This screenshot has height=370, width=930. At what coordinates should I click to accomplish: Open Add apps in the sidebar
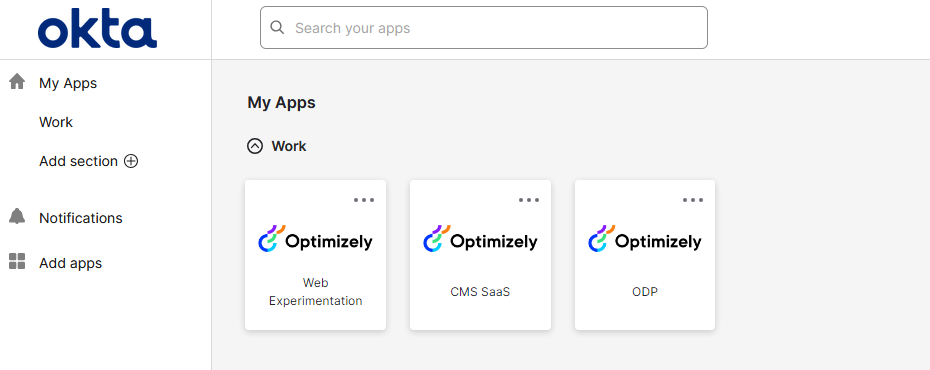point(71,263)
